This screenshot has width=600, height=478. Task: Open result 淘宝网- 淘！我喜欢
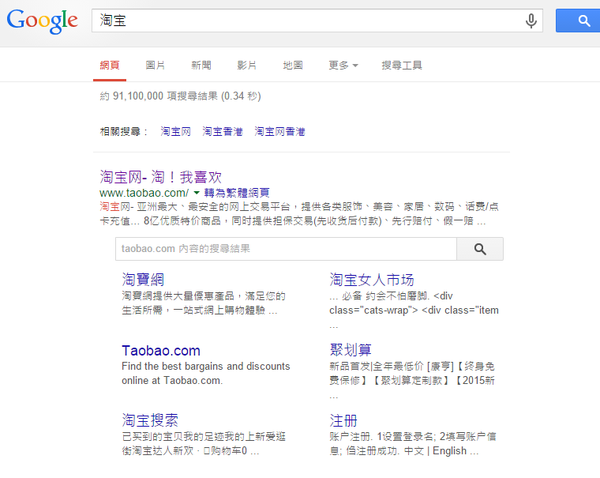tap(161, 177)
